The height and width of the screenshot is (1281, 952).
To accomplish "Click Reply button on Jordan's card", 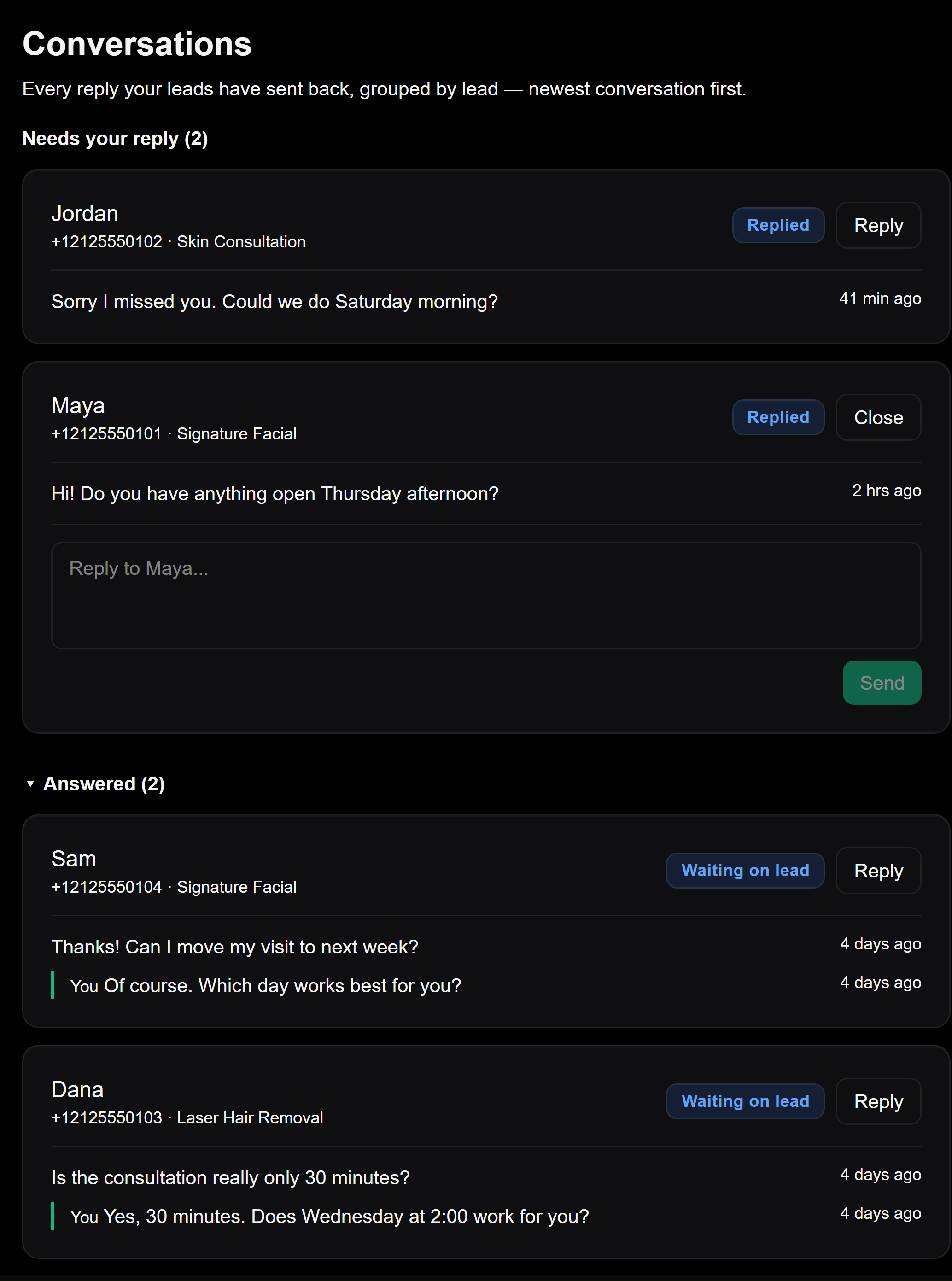I will click(878, 225).
